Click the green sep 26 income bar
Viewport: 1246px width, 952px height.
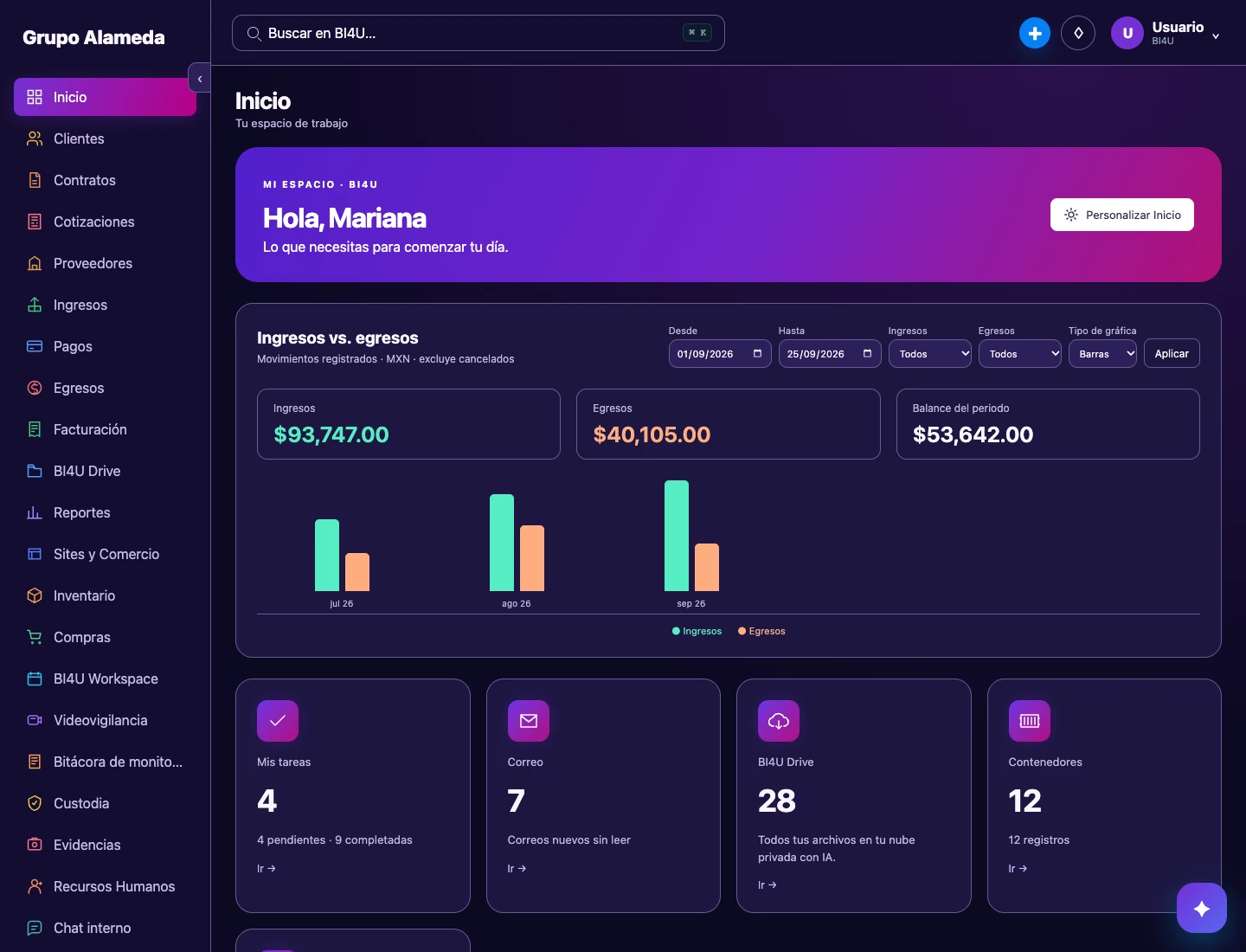(677, 536)
